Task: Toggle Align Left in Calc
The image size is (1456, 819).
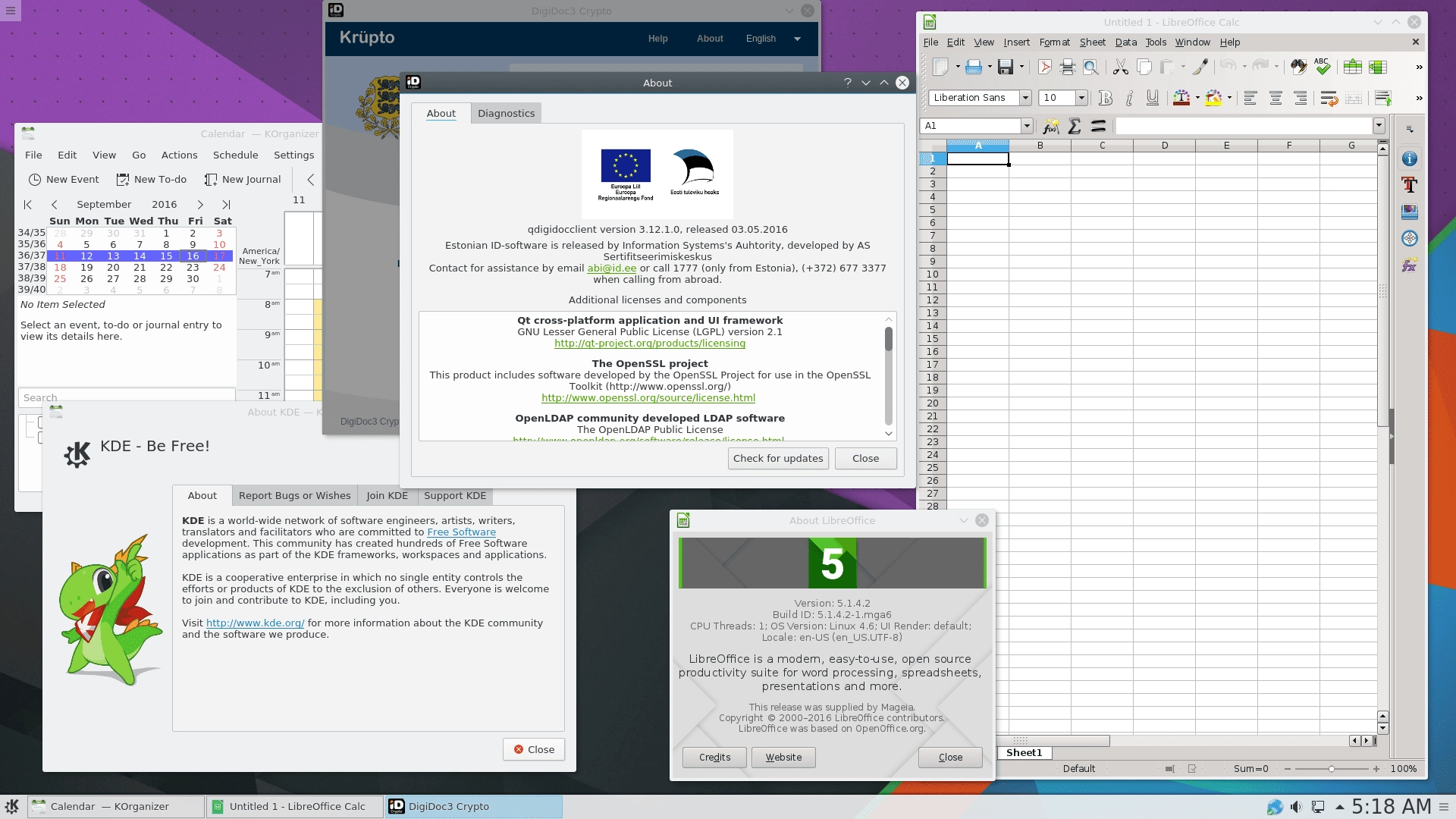Action: click(1250, 98)
